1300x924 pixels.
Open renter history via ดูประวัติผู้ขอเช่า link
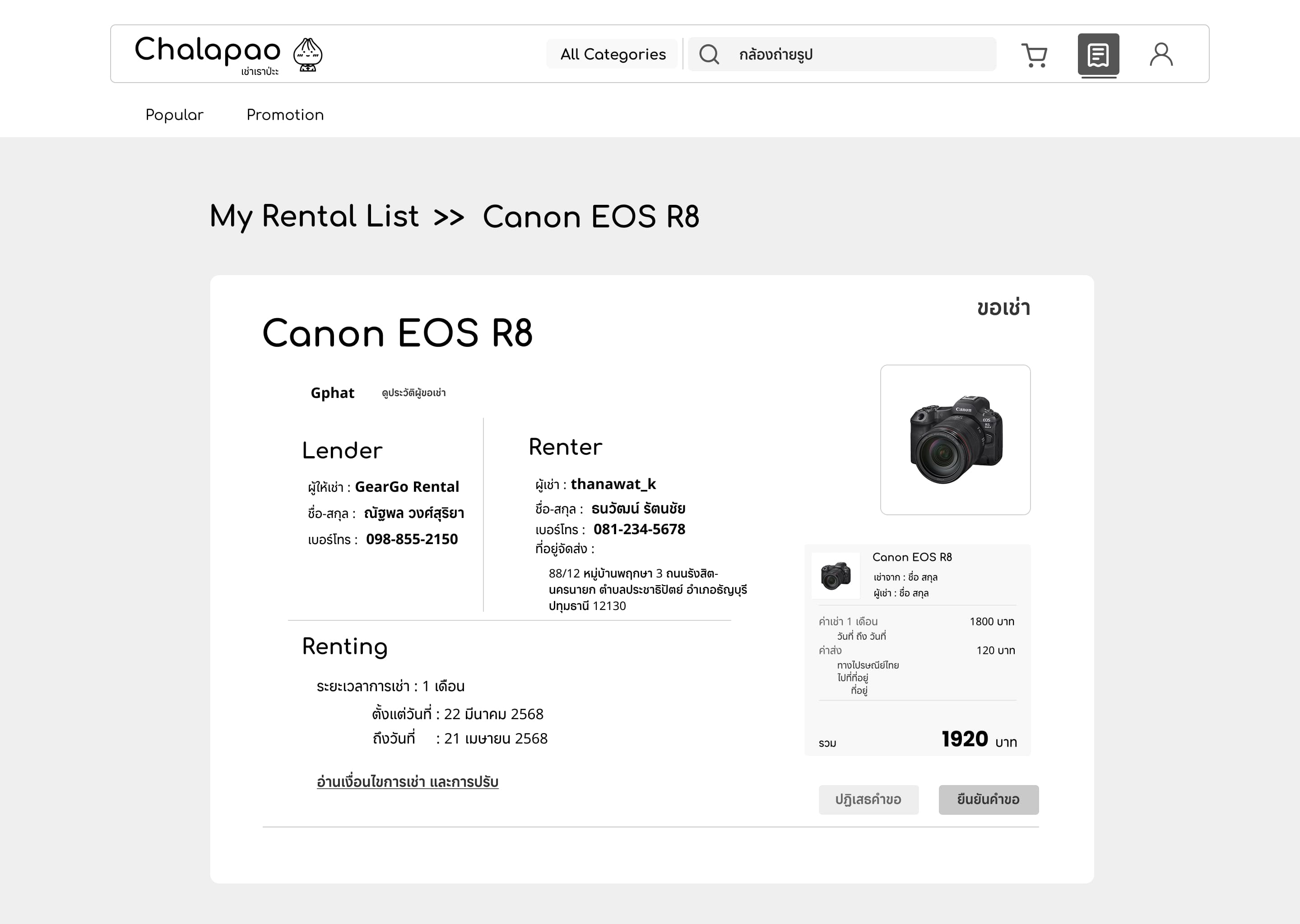pos(415,393)
